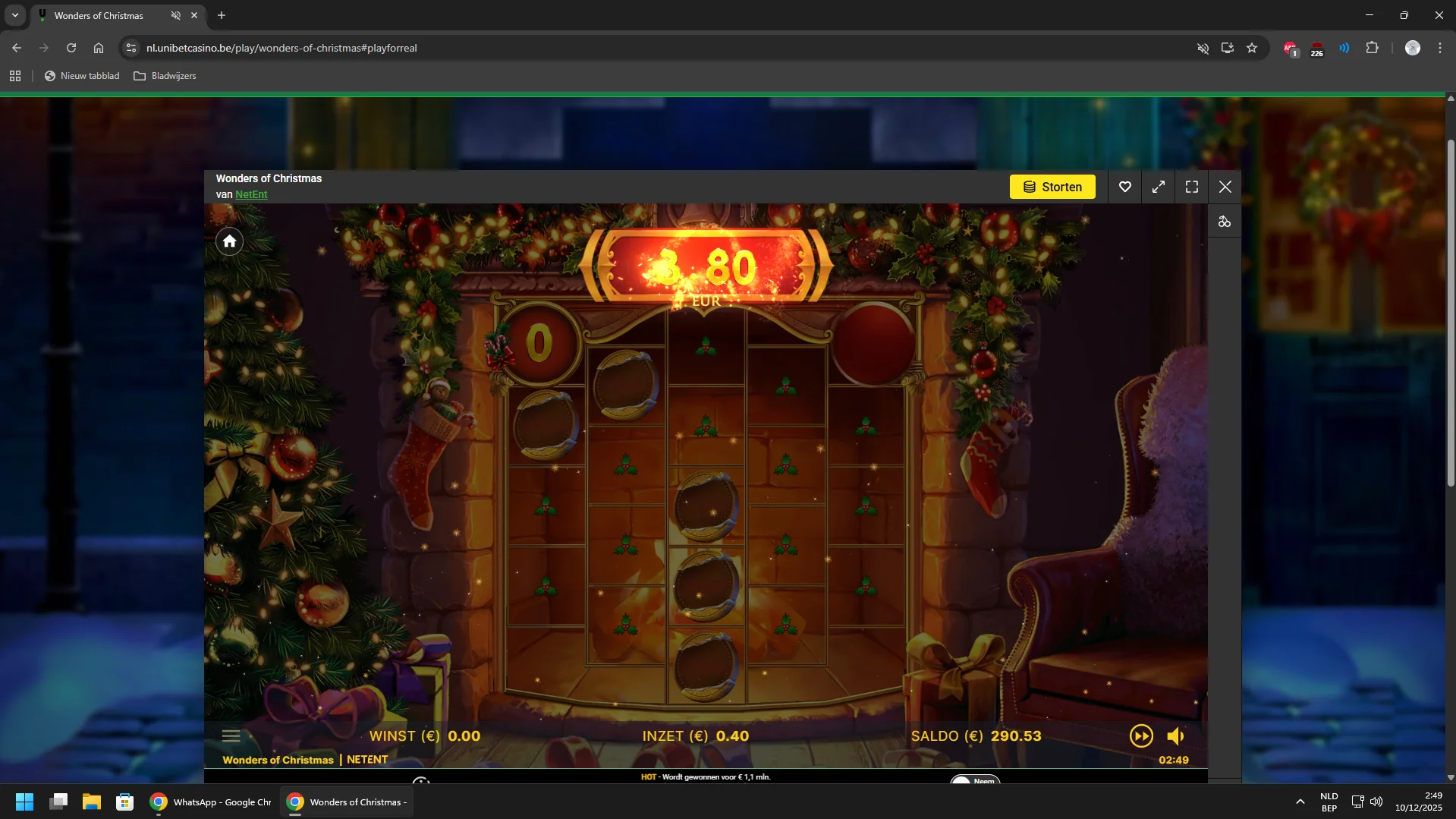Open the red extension showing 226
This screenshot has height=819, width=1456.
coord(1317,49)
